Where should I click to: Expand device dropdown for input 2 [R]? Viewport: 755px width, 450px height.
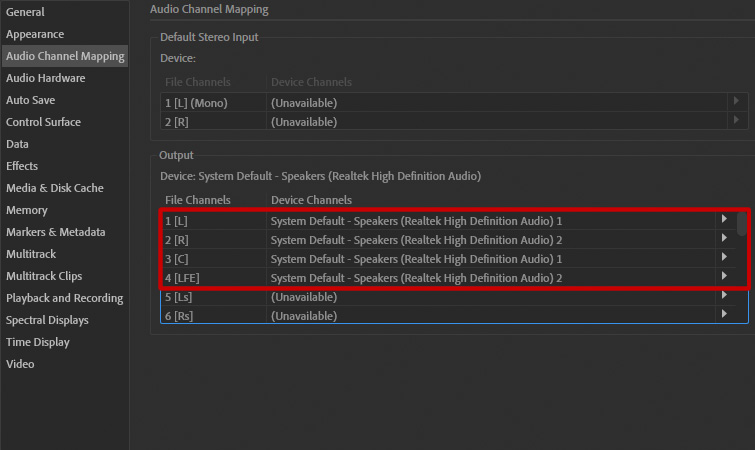[735, 121]
